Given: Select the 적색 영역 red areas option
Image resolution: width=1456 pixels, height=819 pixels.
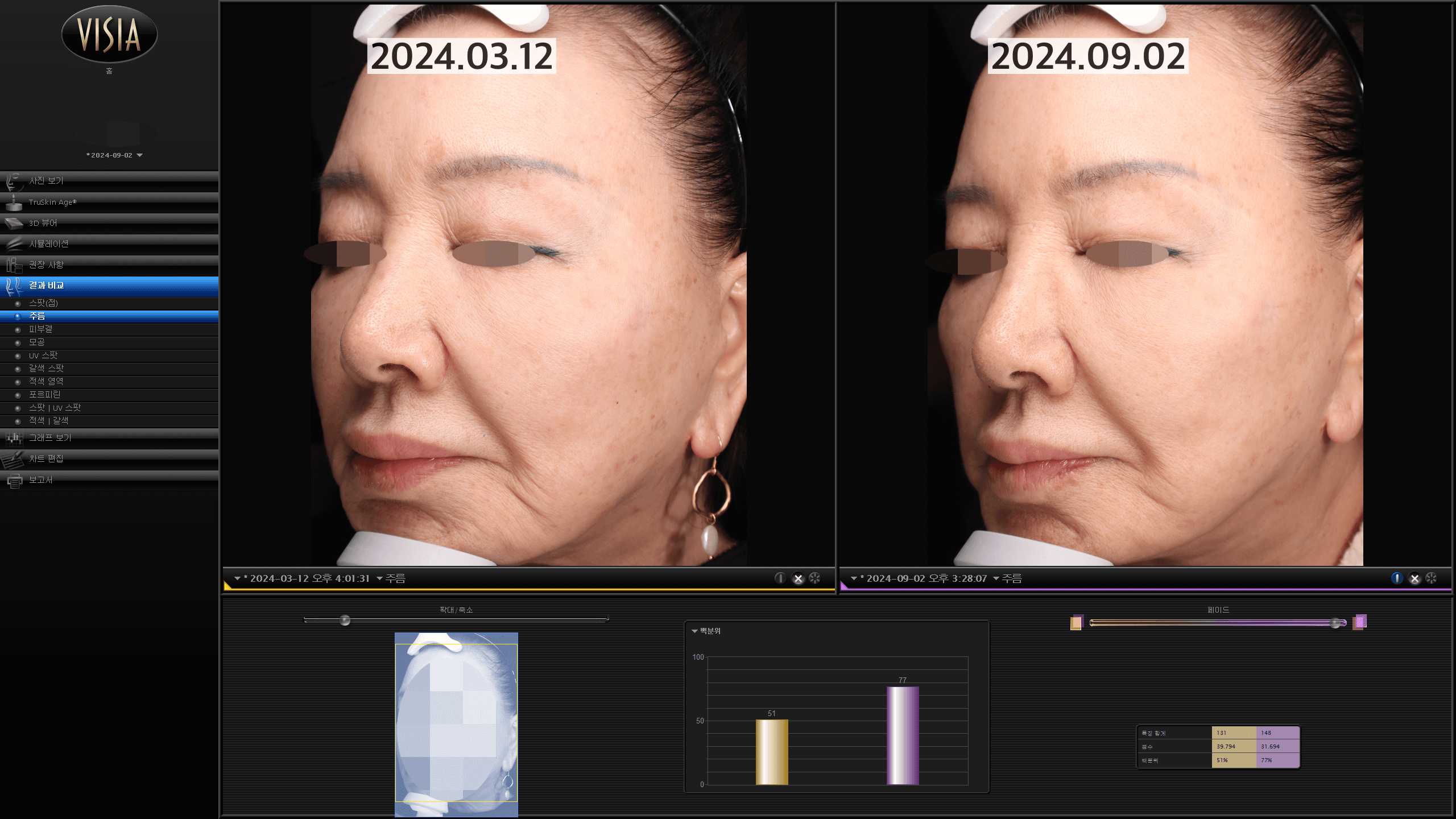Looking at the screenshot, I should [109, 382].
